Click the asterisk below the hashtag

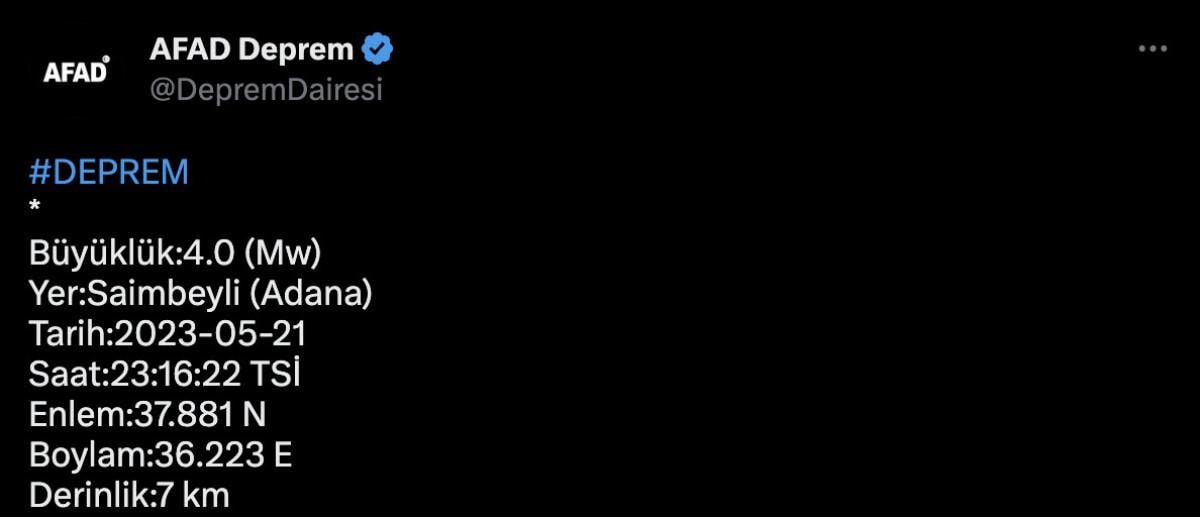(35, 207)
